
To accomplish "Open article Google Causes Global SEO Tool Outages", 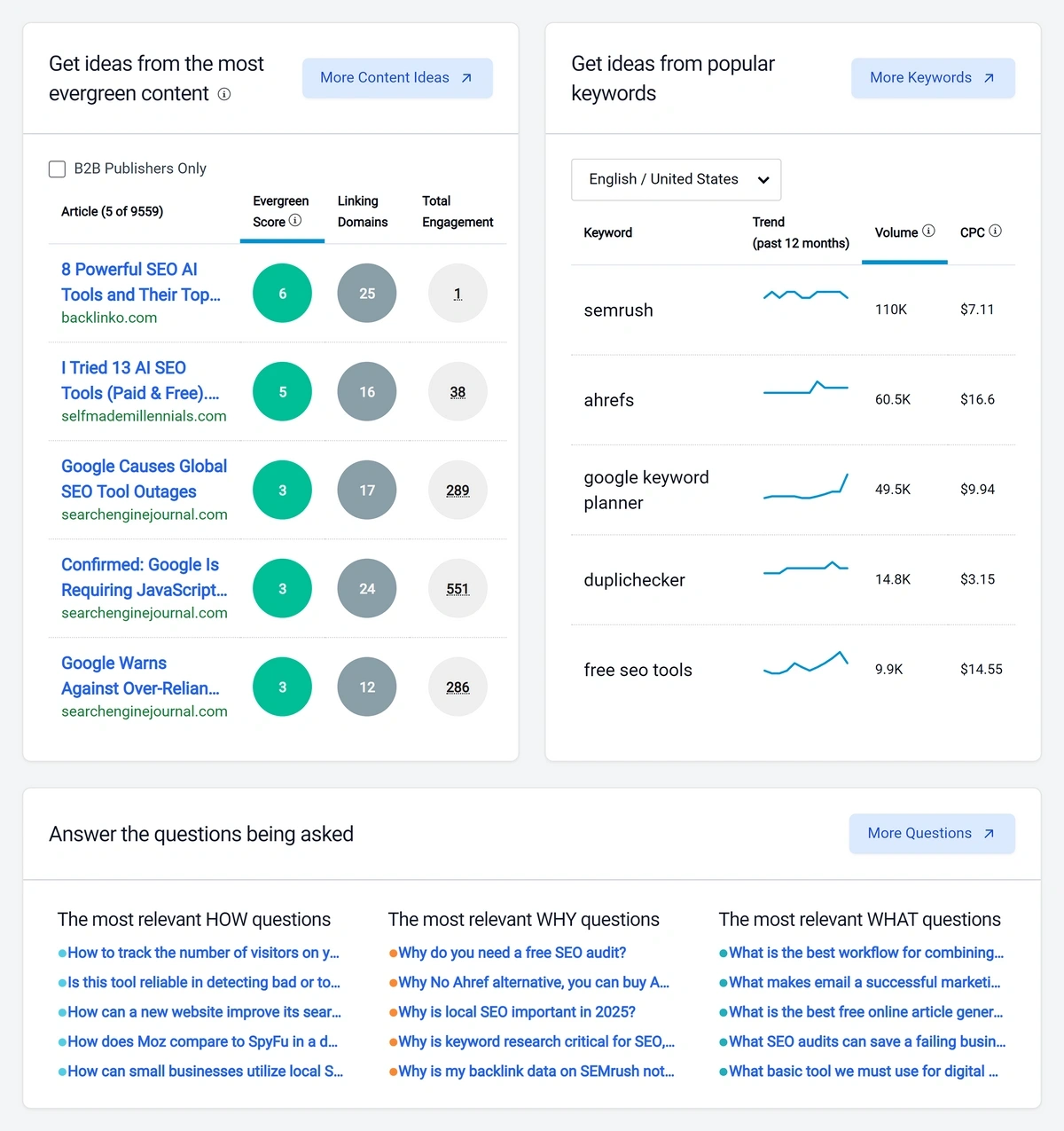I will coord(144,478).
